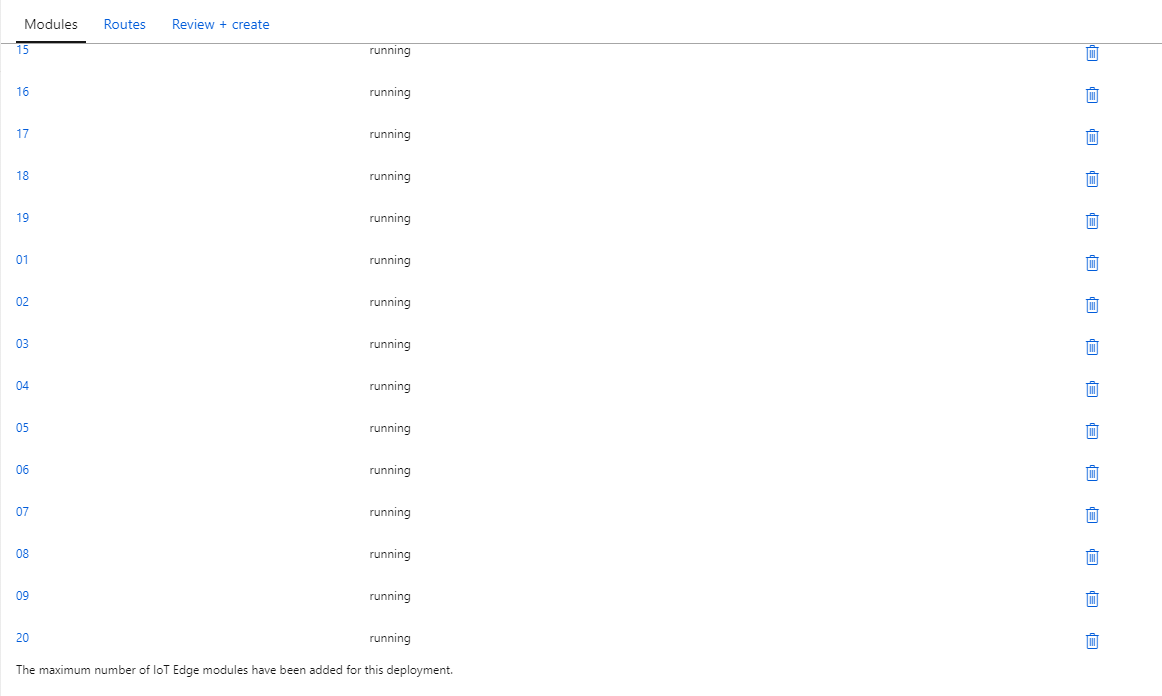Viewport: 1162px width, 696px height.
Task: Delete module 15 using its trash icon
Action: (x=1092, y=53)
